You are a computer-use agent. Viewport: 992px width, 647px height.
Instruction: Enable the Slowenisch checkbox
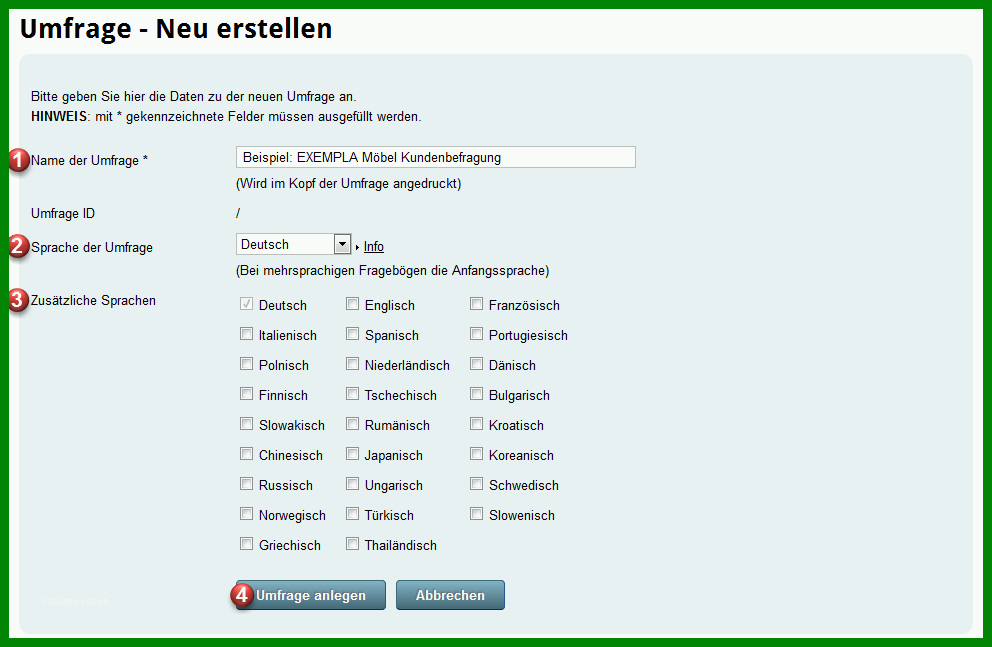(x=476, y=514)
